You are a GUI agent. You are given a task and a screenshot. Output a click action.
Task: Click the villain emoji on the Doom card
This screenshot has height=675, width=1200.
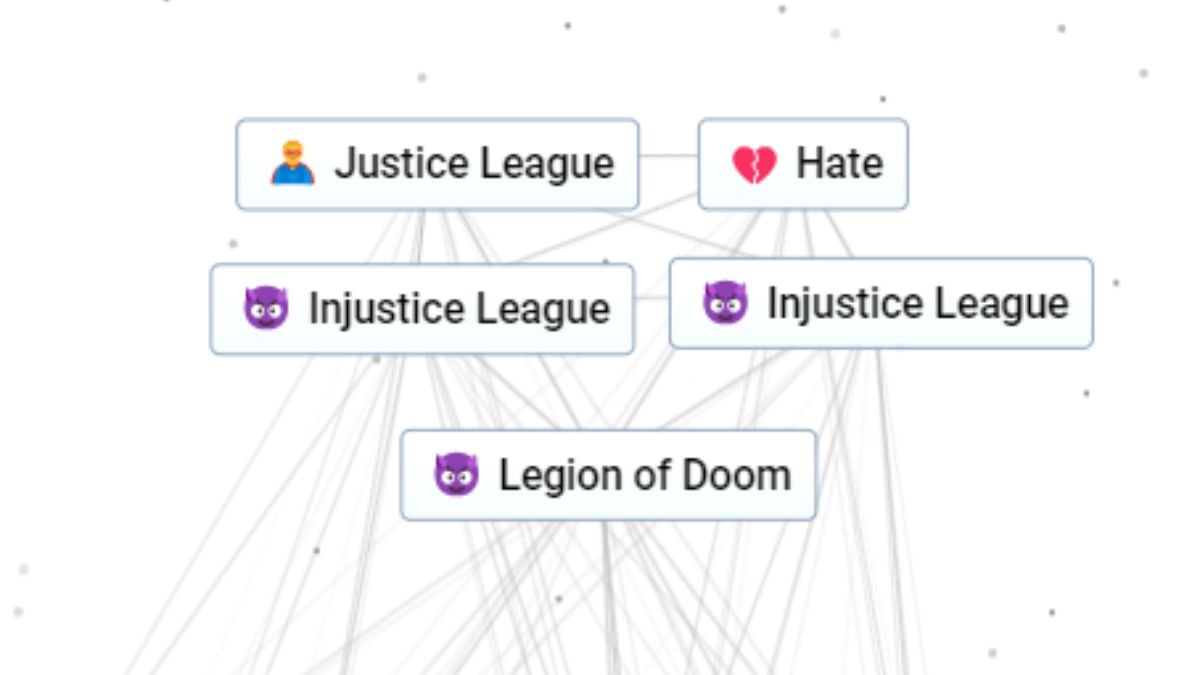click(x=456, y=473)
